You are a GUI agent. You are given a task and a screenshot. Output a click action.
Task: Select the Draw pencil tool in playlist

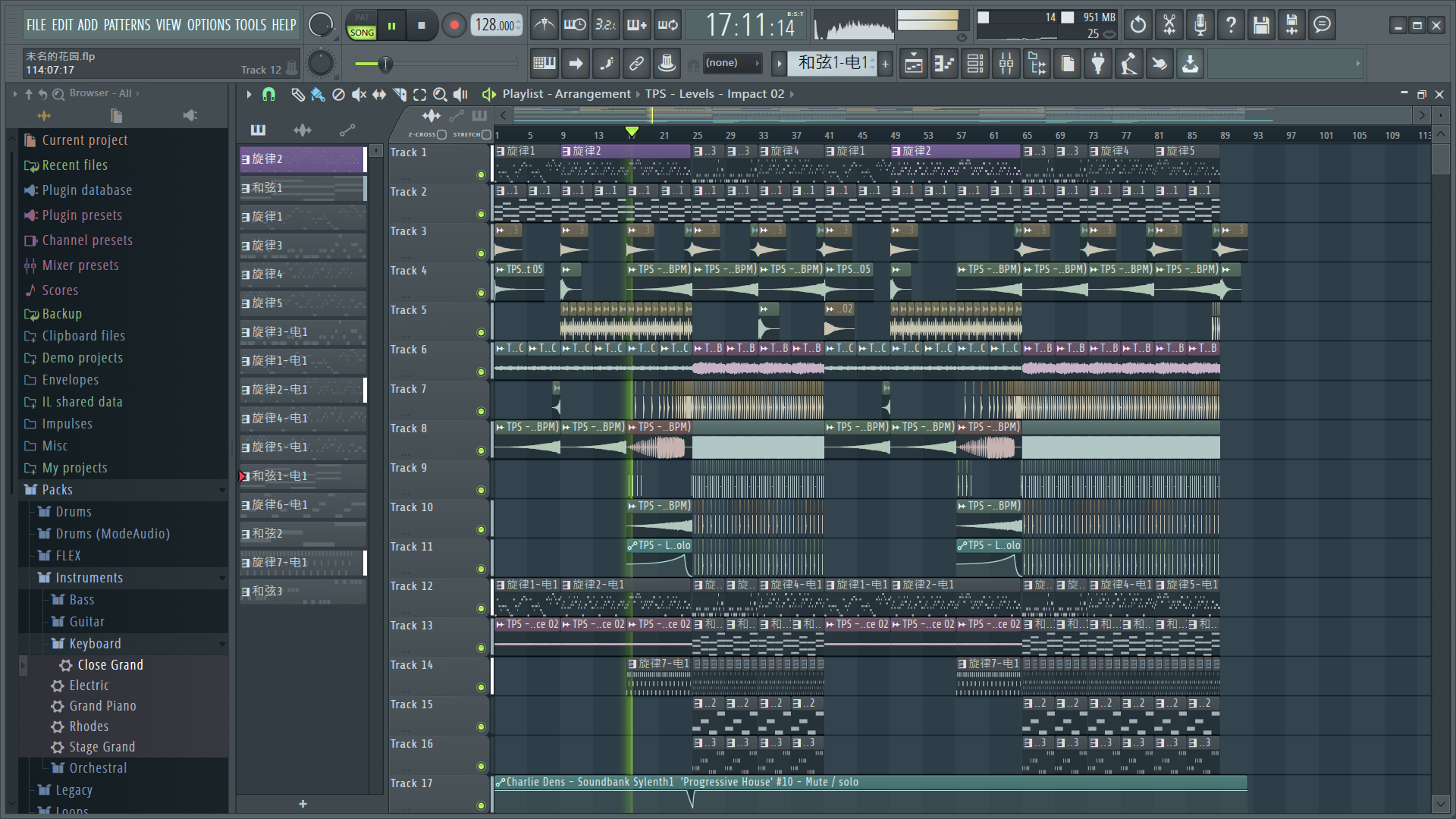coord(298,94)
